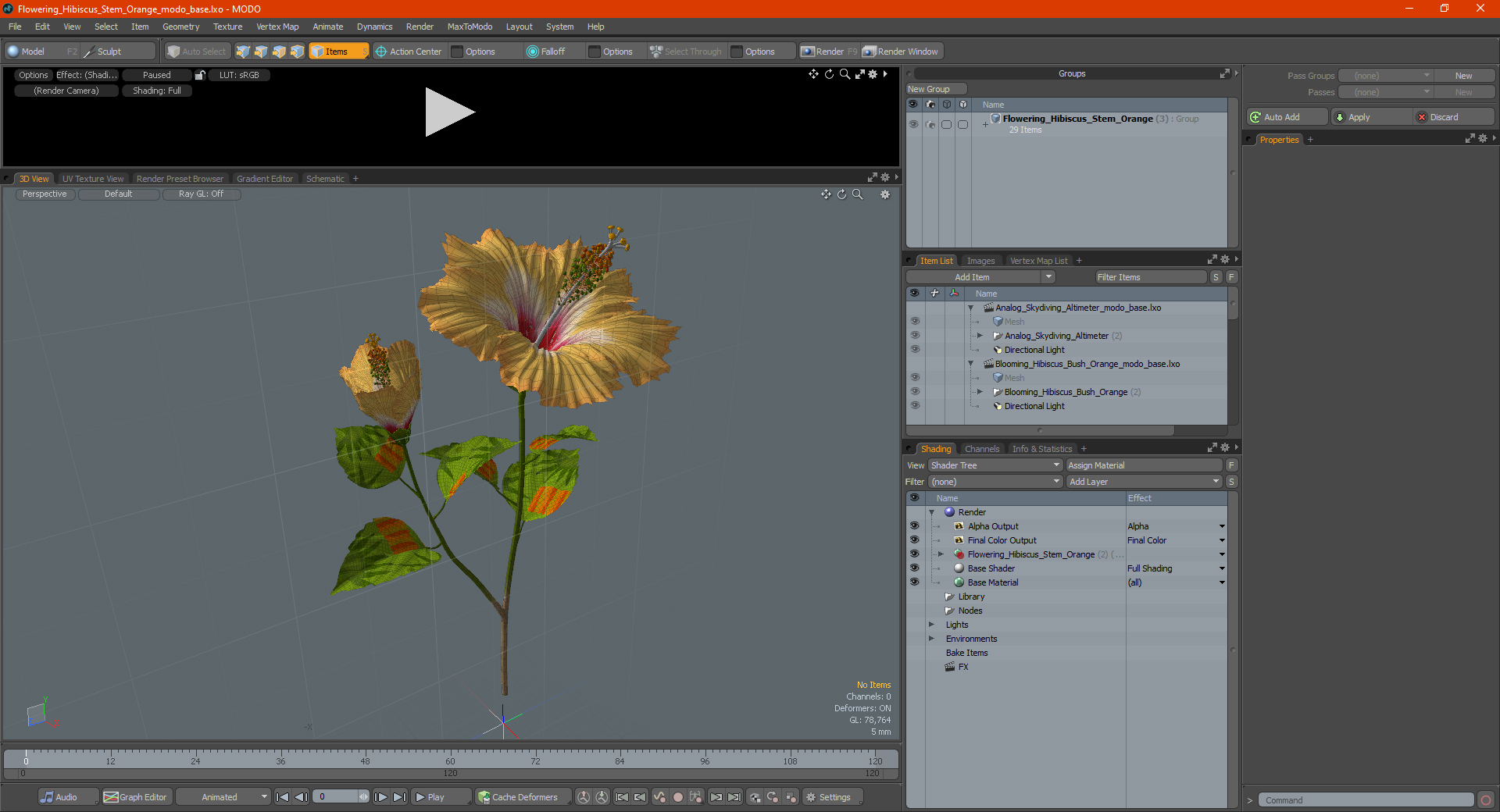Screen dimensions: 1500x812
Task: Toggle visibility of Blooming_Hibiscus_Bush_Orange item
Action: click(915, 392)
